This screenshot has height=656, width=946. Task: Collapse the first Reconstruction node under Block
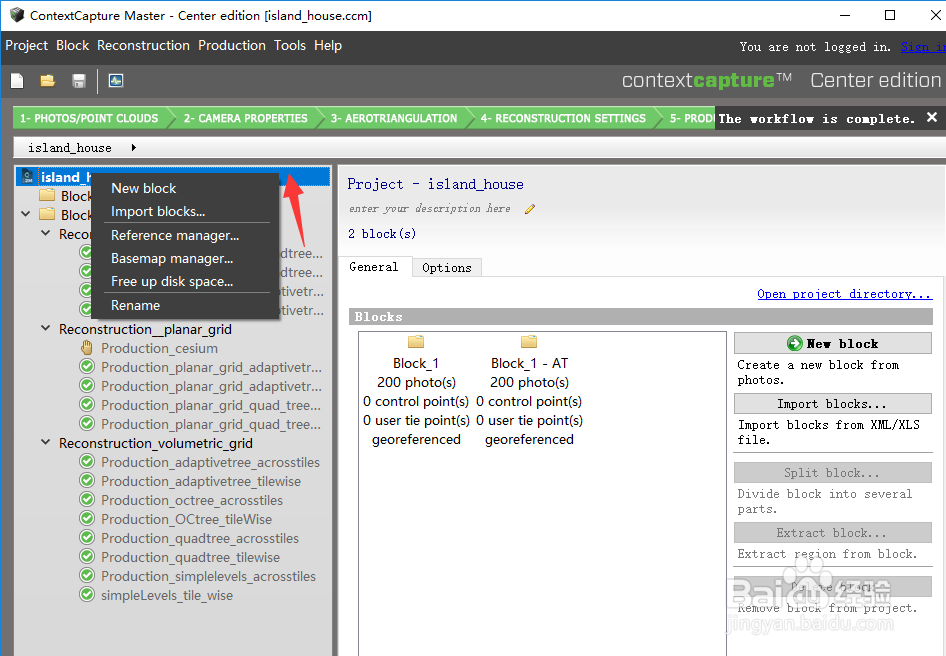(x=45, y=233)
